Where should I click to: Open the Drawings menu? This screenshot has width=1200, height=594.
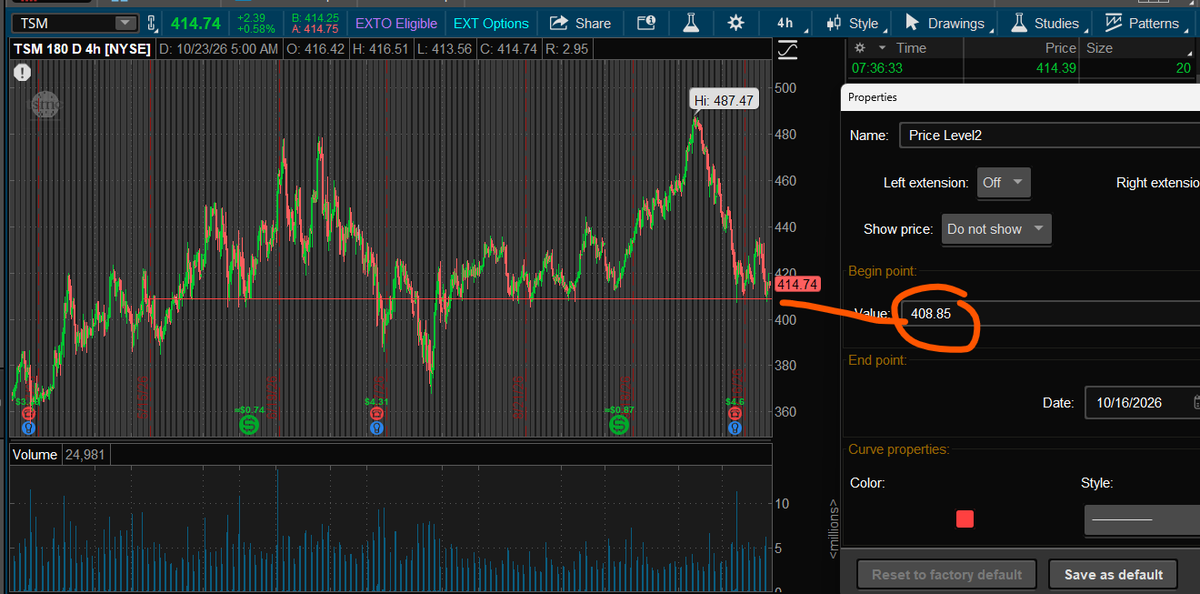(x=946, y=23)
